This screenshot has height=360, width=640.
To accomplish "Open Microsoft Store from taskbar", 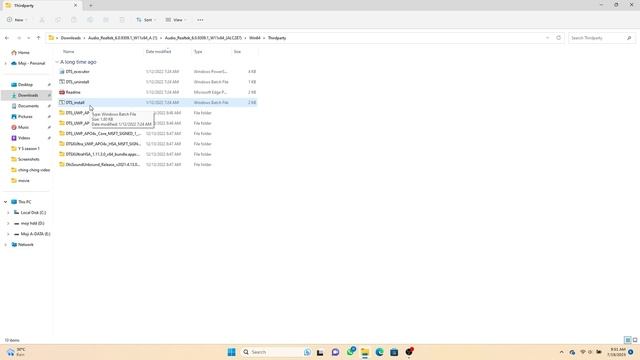I will [394, 352].
